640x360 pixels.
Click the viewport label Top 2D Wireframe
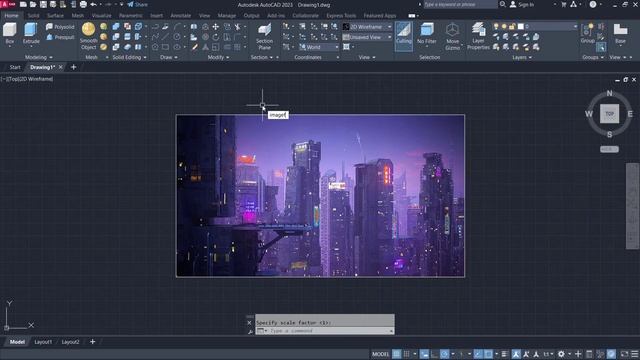(27, 79)
